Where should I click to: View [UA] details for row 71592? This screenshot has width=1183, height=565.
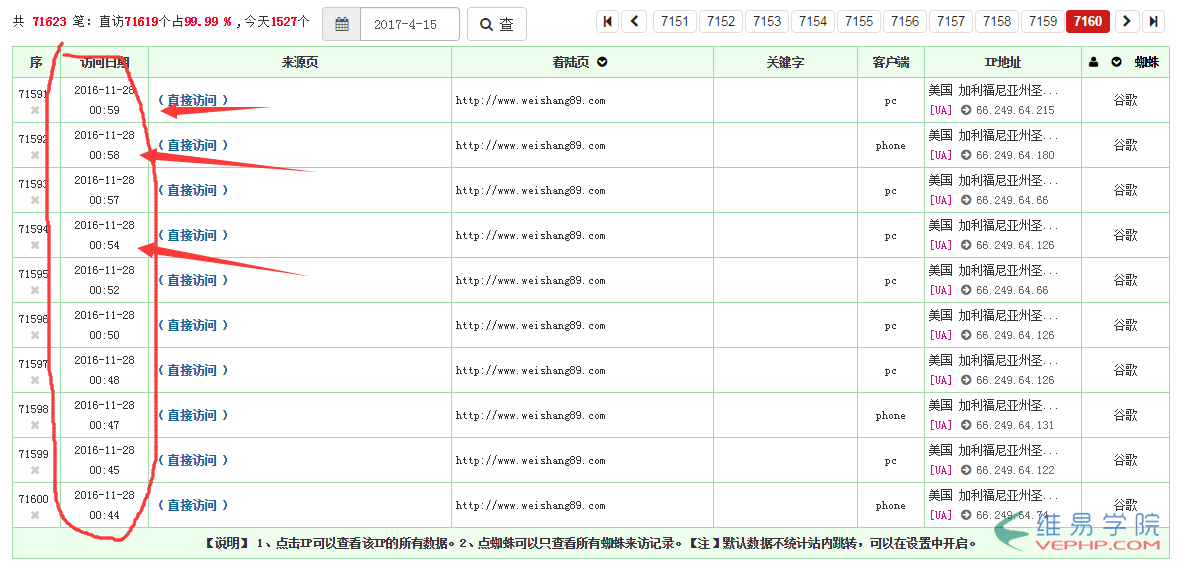(941, 155)
